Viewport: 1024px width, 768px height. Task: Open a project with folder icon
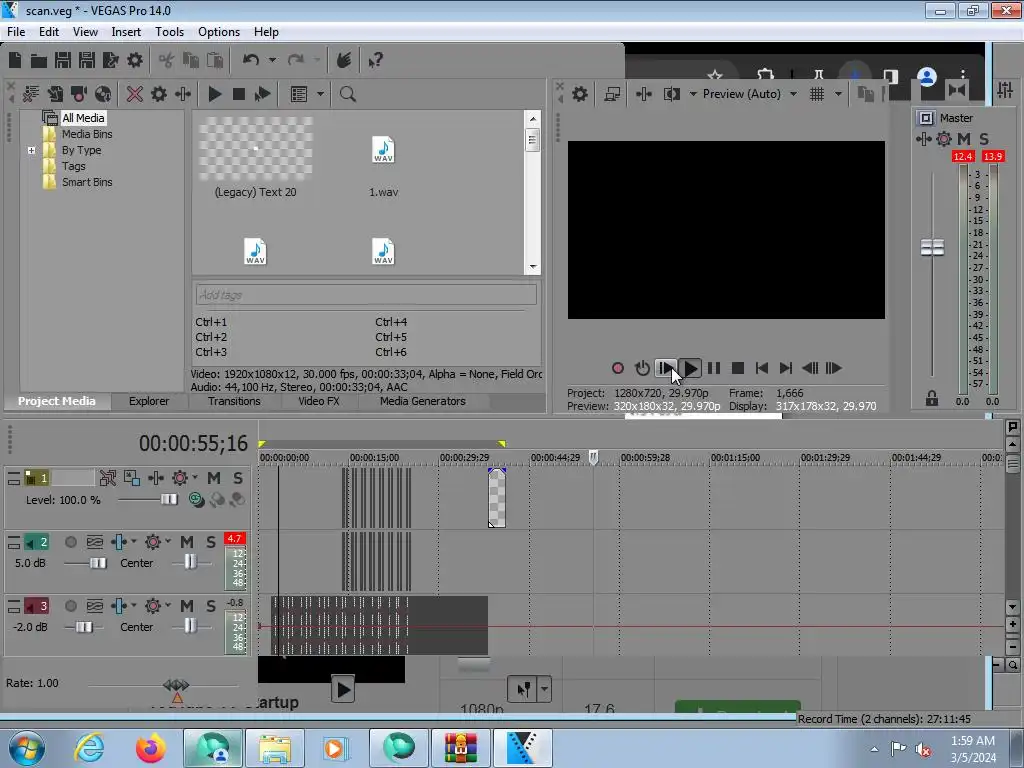tap(39, 61)
